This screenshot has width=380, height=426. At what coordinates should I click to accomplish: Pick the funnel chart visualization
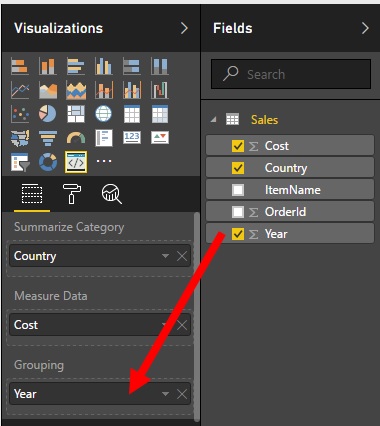point(48,138)
